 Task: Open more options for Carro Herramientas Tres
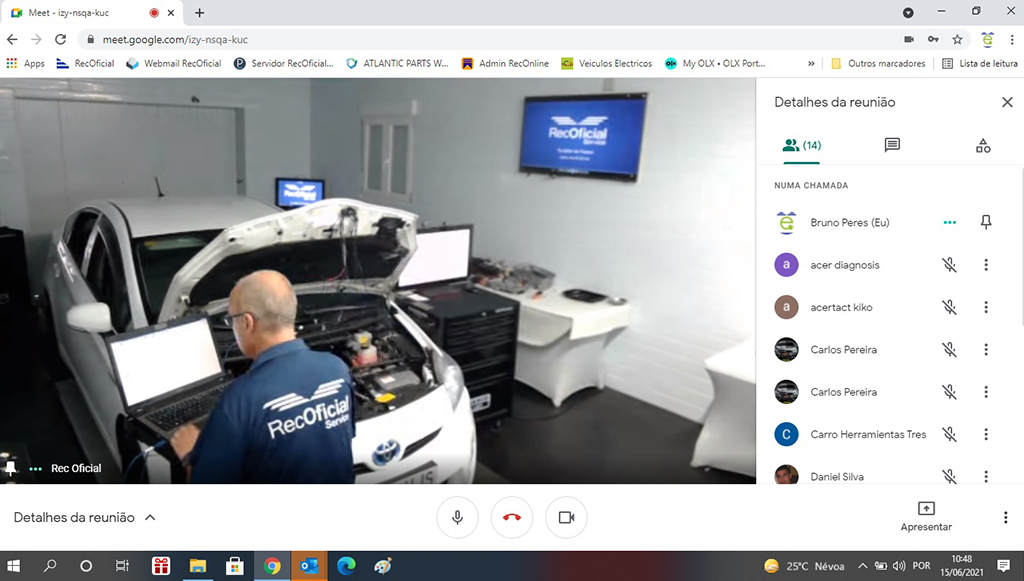pyautogui.click(x=986, y=434)
